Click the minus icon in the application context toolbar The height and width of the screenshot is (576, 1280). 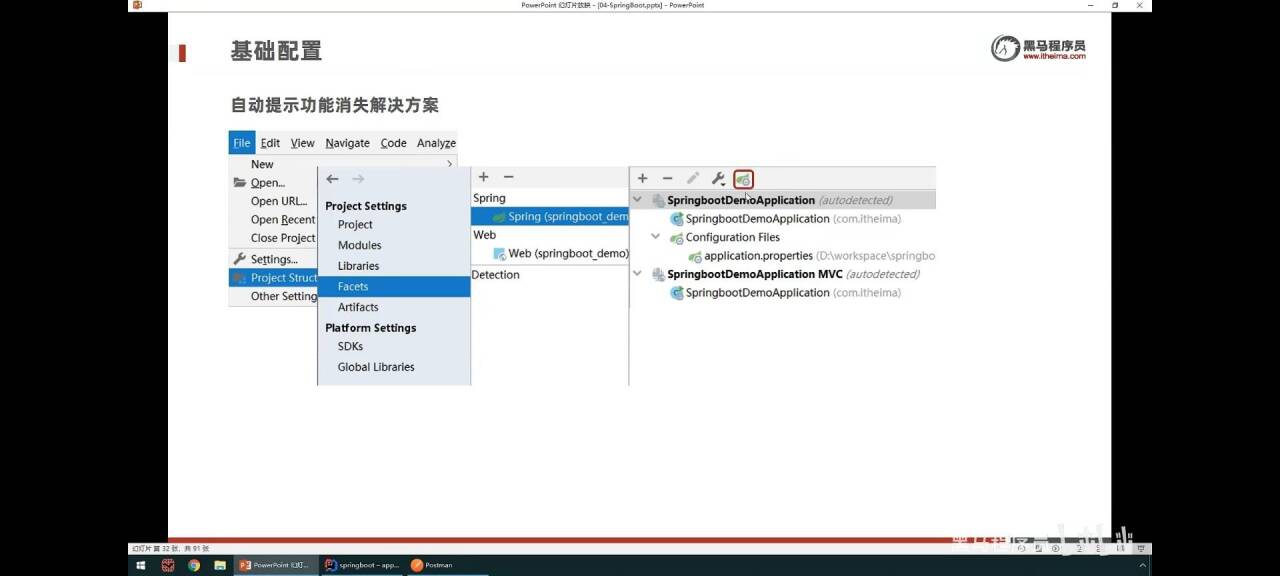coord(667,179)
